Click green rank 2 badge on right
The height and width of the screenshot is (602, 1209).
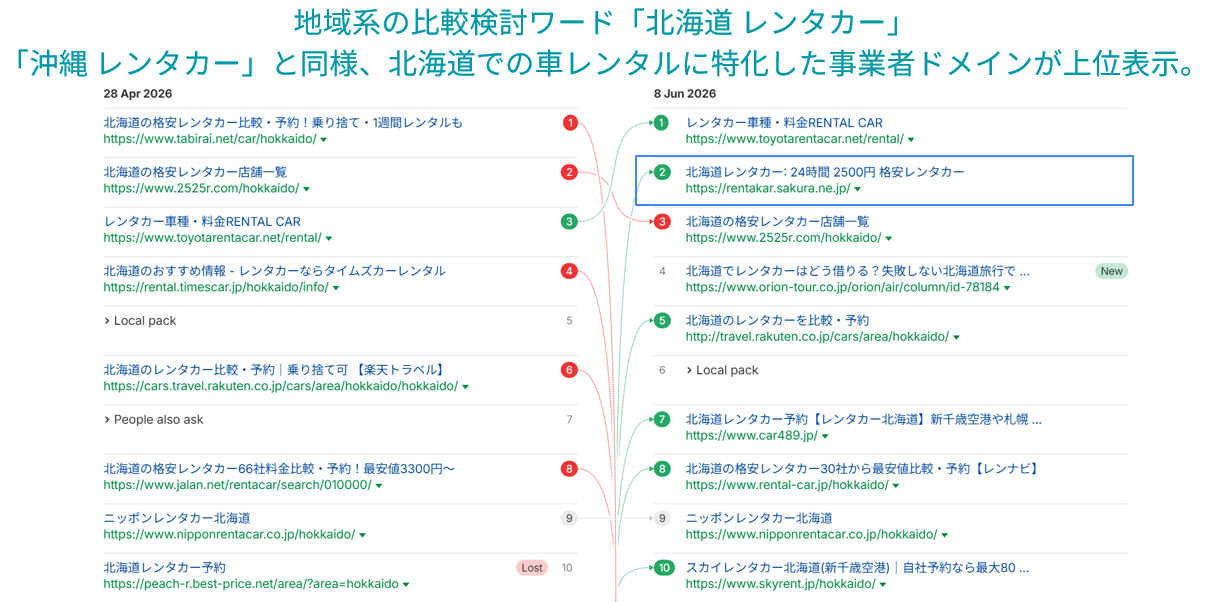click(661, 172)
